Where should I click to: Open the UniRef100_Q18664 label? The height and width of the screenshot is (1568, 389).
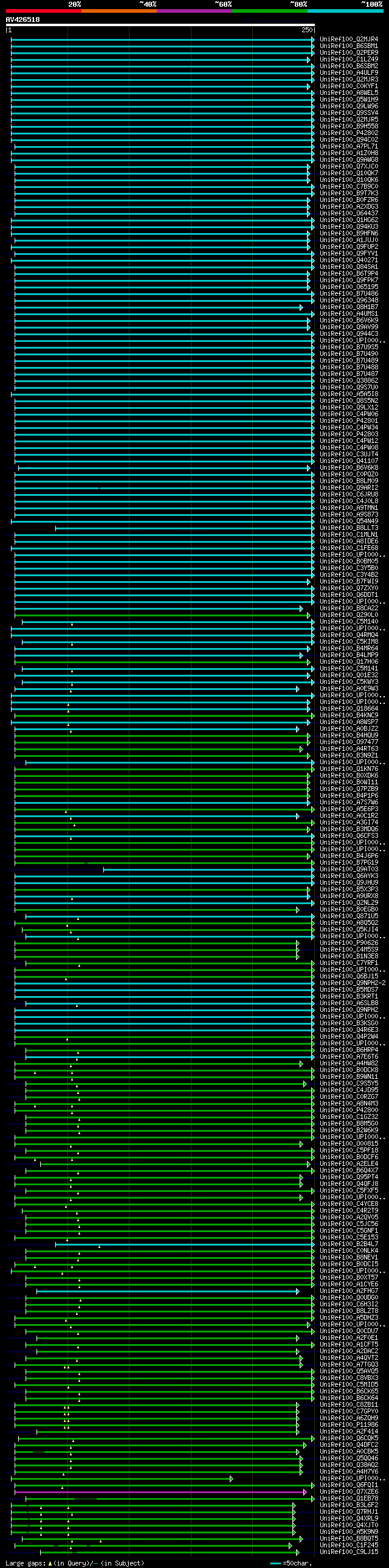coord(349,709)
